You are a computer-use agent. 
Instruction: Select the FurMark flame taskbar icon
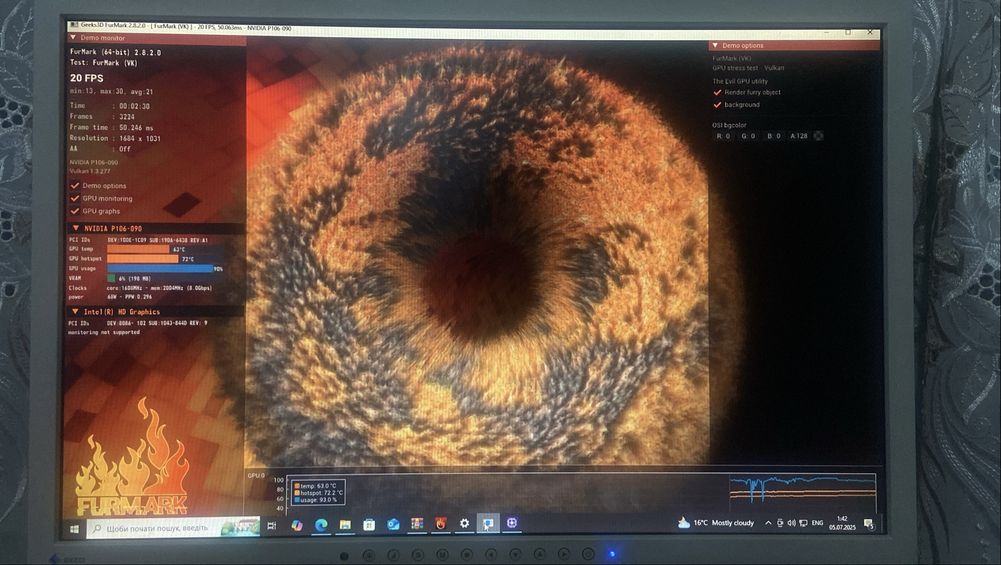pyautogui.click(x=440, y=524)
